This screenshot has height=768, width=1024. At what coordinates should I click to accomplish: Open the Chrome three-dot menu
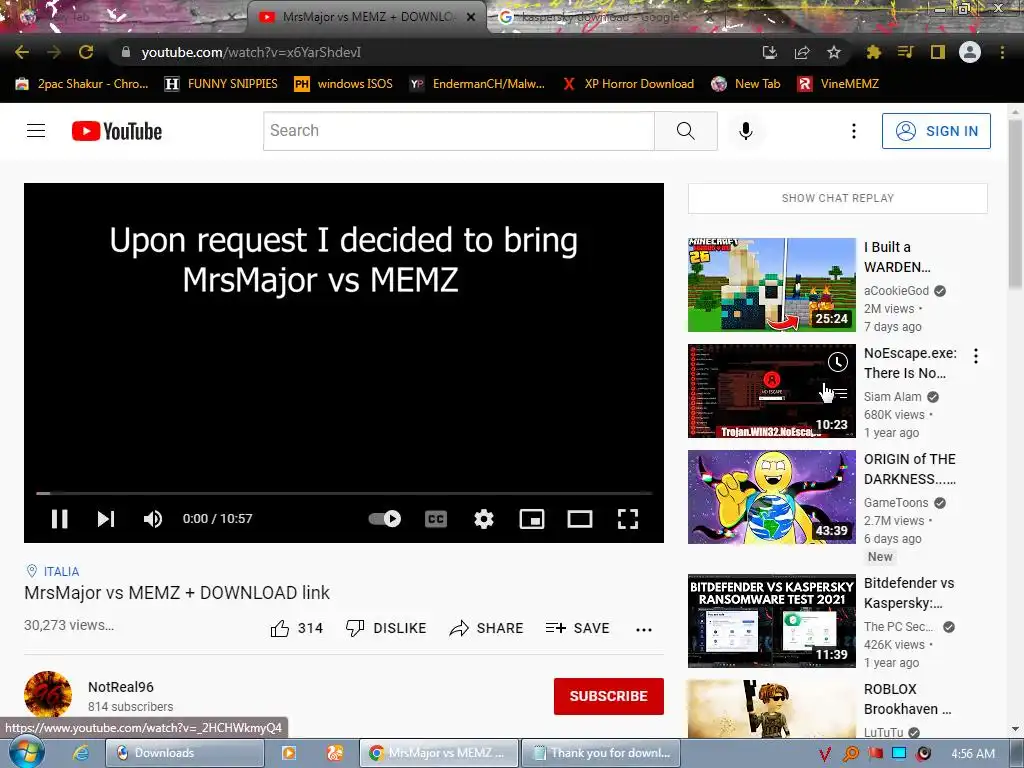pos(1002,52)
